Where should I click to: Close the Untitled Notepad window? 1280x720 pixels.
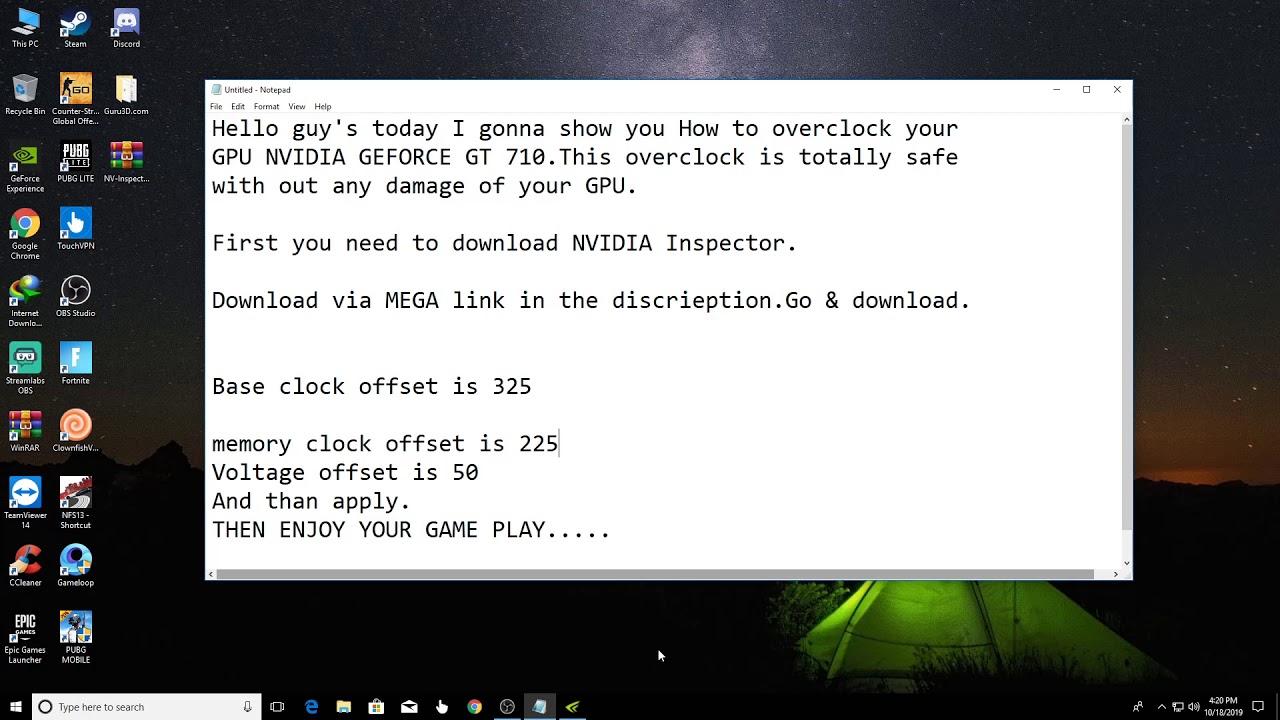tap(1117, 90)
